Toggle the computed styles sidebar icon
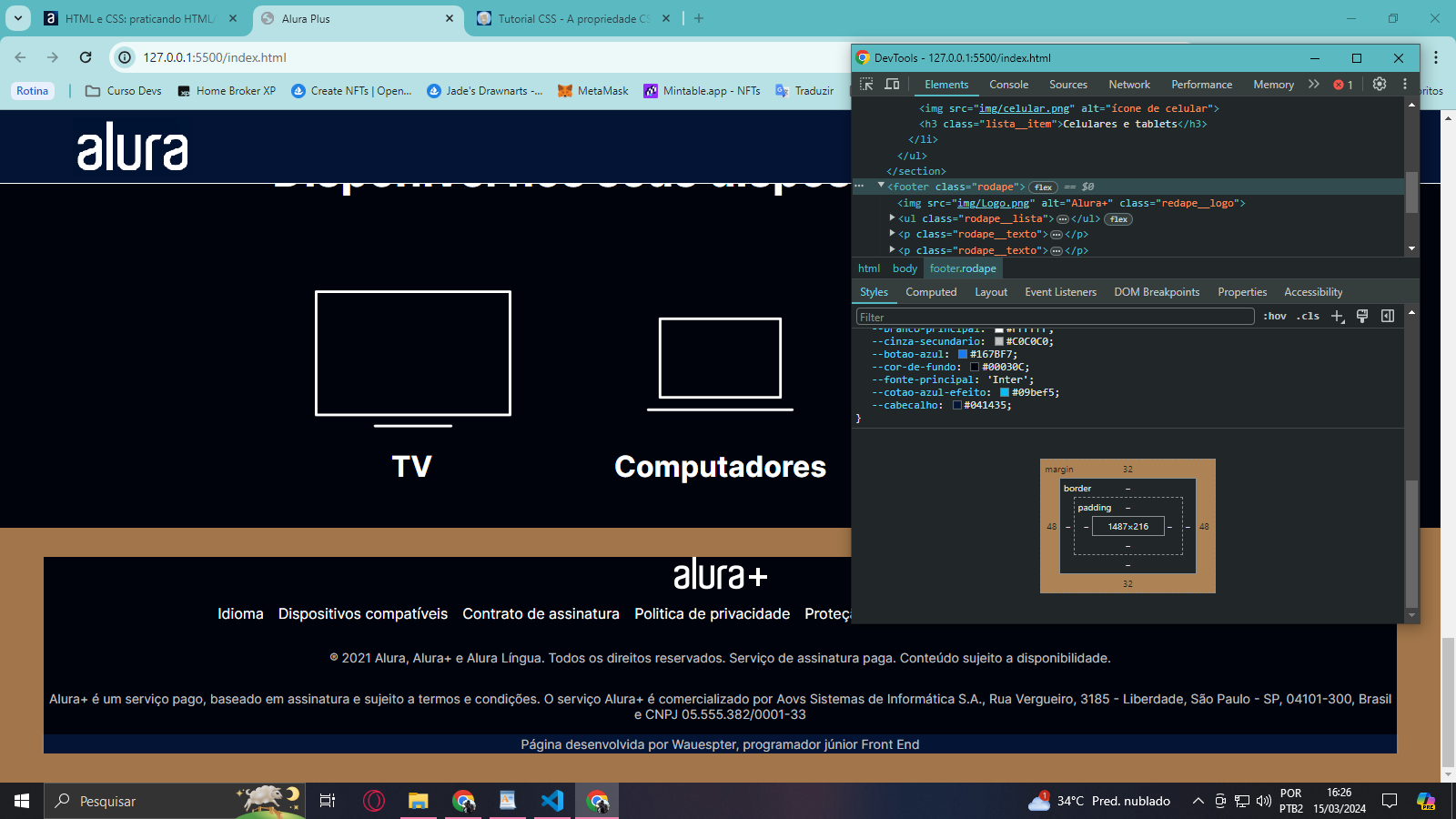 (x=1388, y=316)
